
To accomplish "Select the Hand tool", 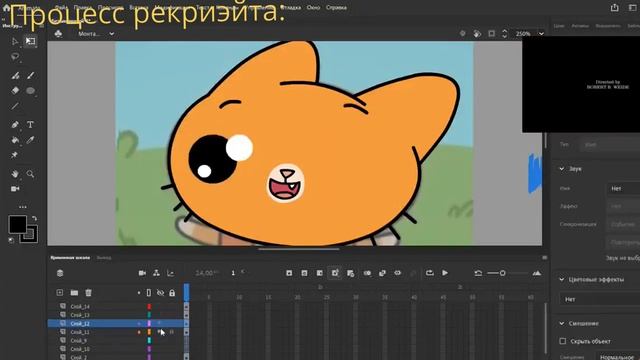I will click(15, 174).
